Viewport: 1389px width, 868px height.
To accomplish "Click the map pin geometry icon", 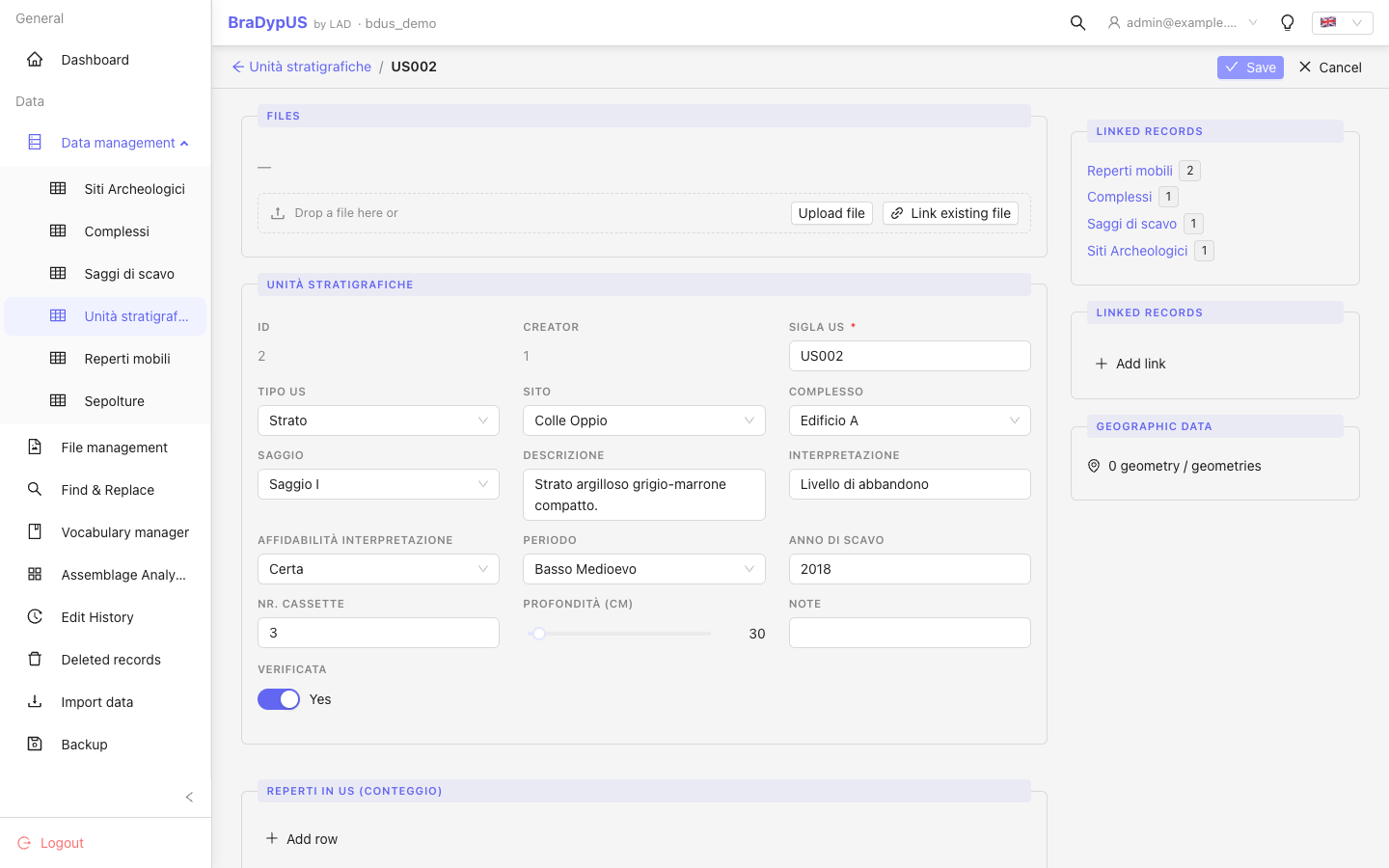I will (x=1094, y=466).
